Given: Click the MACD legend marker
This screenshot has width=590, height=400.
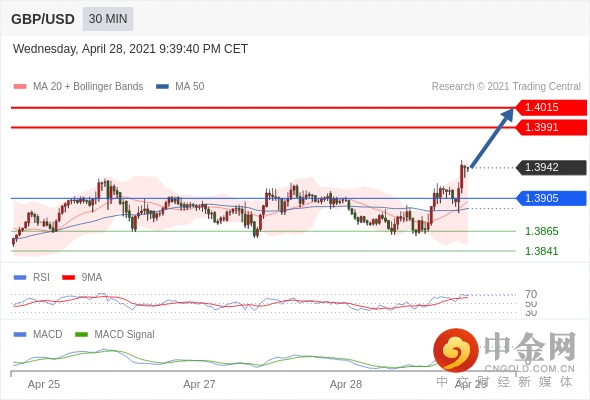Looking at the screenshot, I should (x=20, y=335).
